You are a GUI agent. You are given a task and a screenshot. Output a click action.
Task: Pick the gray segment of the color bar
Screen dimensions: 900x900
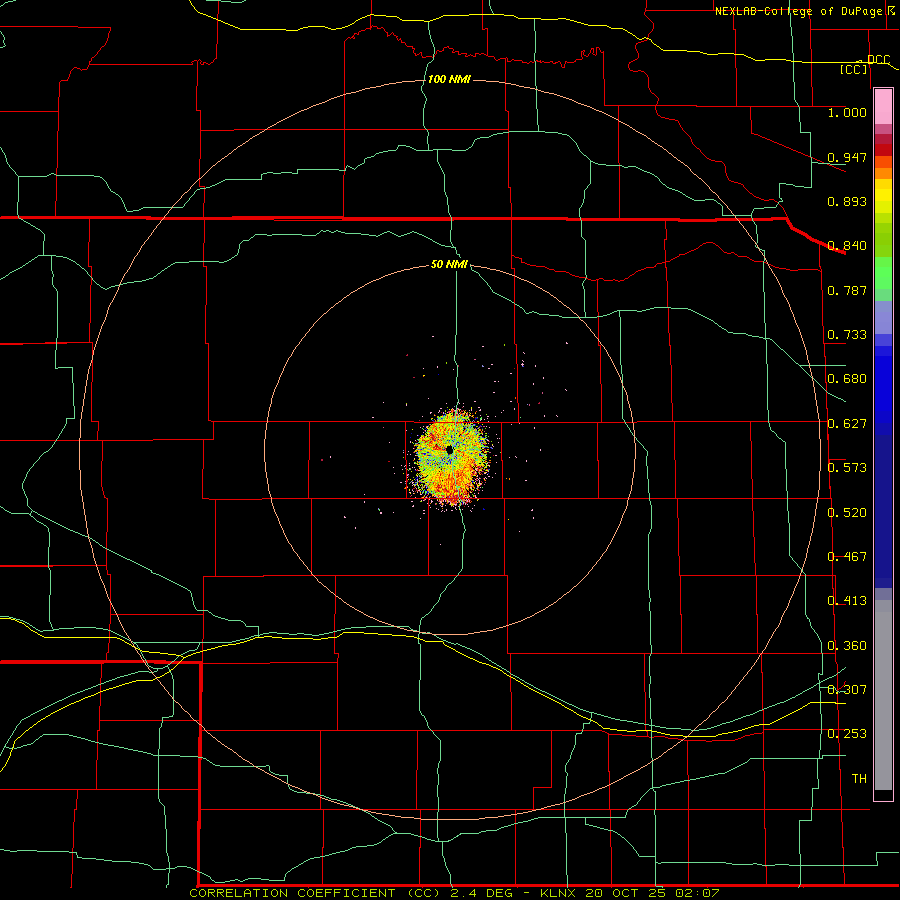tap(883, 695)
